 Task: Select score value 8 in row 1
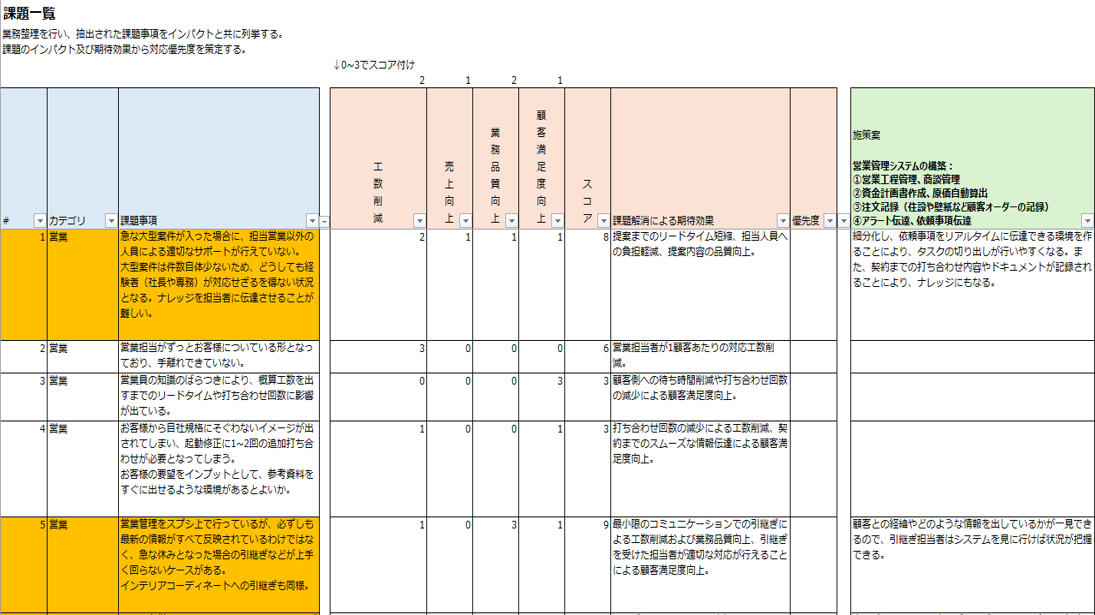click(x=587, y=285)
